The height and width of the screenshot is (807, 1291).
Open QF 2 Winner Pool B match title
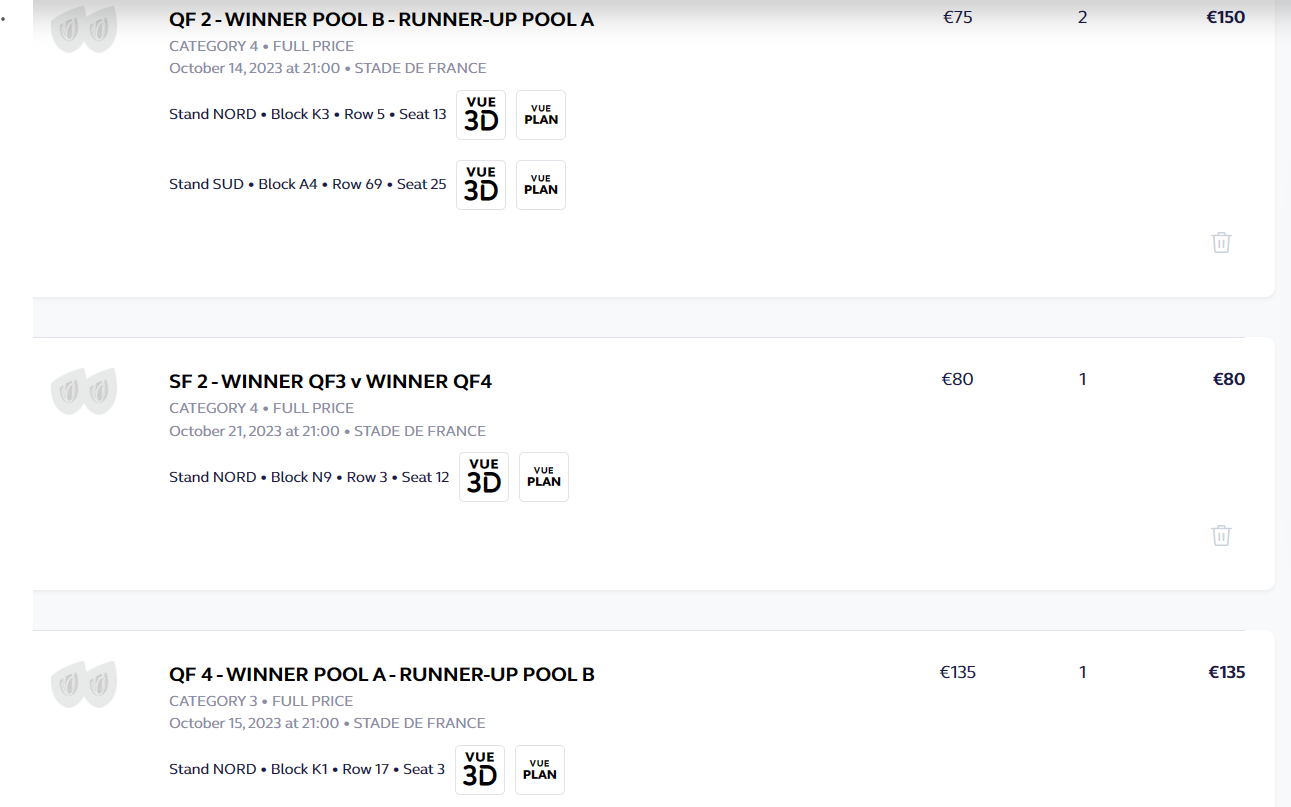[381, 19]
